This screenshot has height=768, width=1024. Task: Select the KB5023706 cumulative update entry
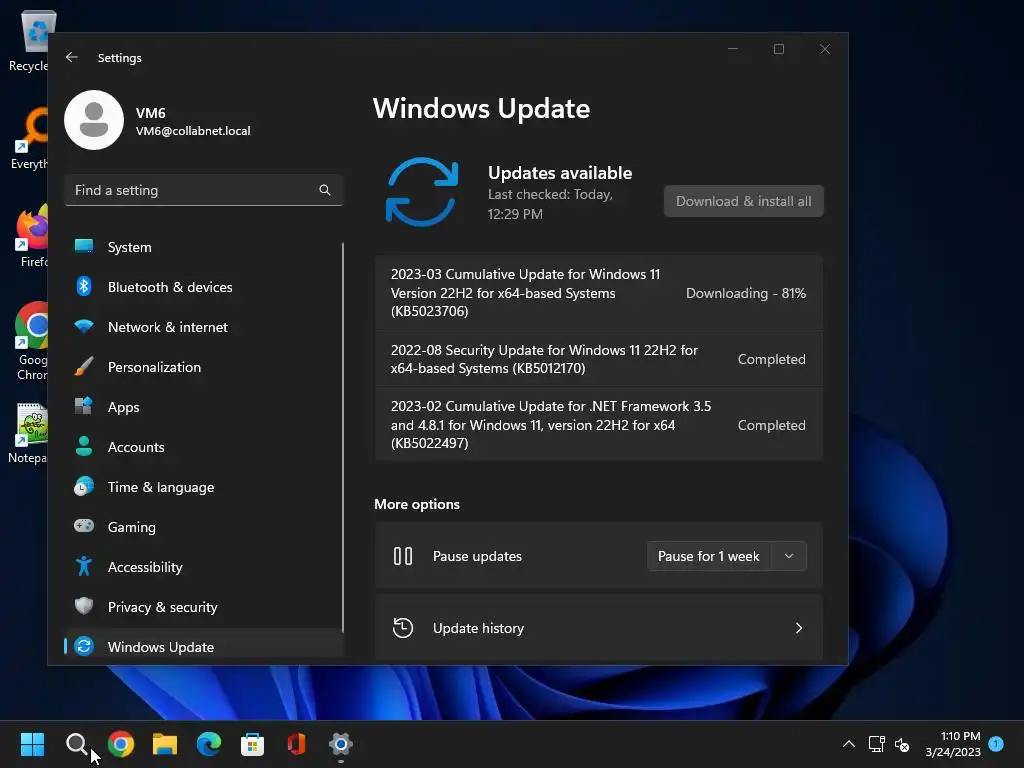[599, 293]
